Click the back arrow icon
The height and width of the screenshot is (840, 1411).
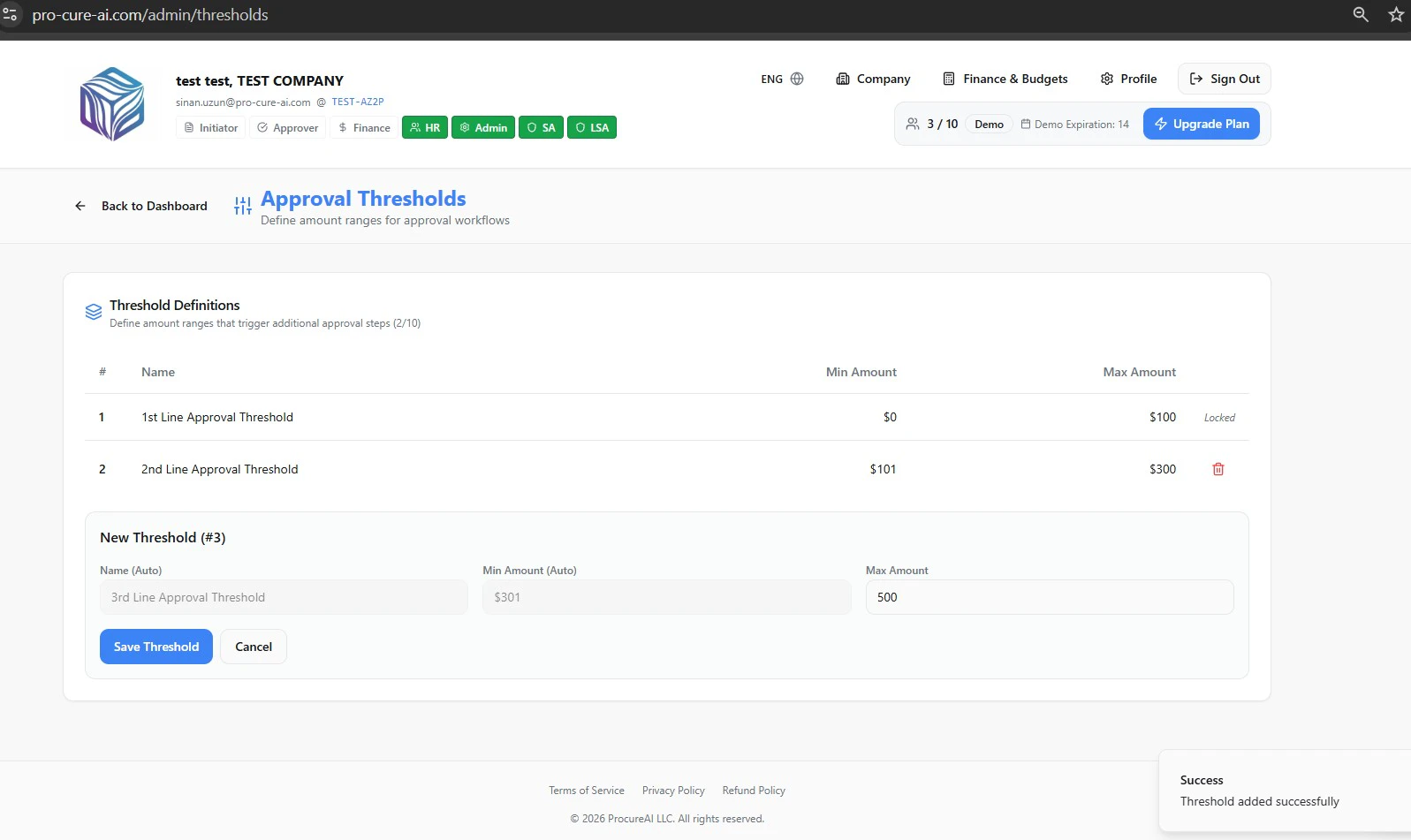[80, 206]
